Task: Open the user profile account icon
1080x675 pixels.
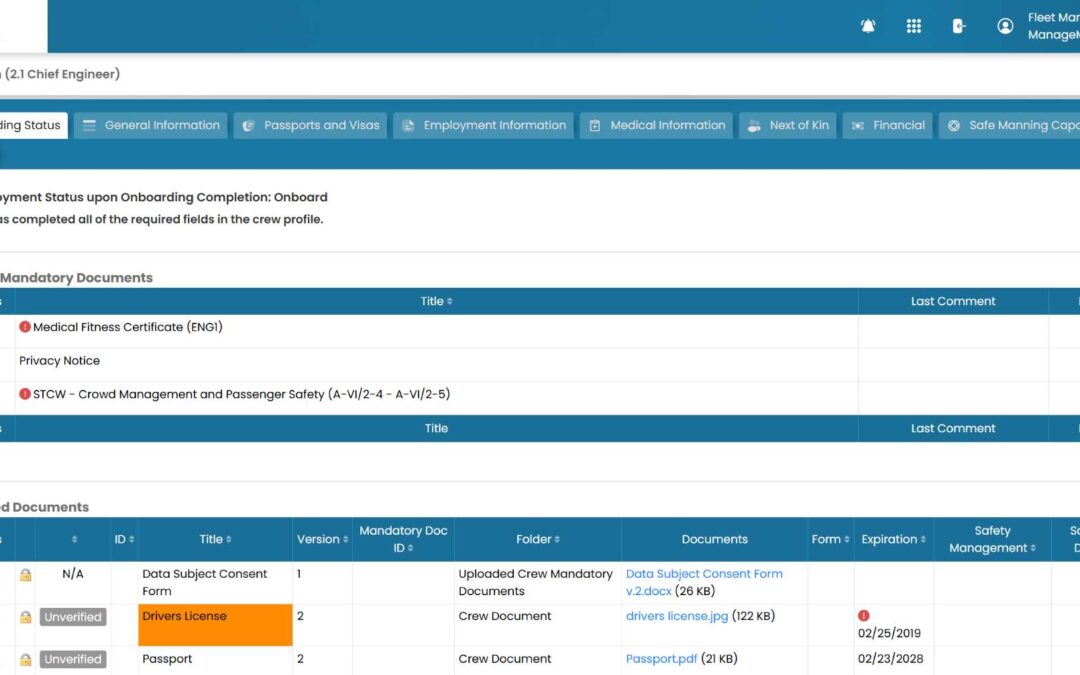Action: click(1005, 26)
